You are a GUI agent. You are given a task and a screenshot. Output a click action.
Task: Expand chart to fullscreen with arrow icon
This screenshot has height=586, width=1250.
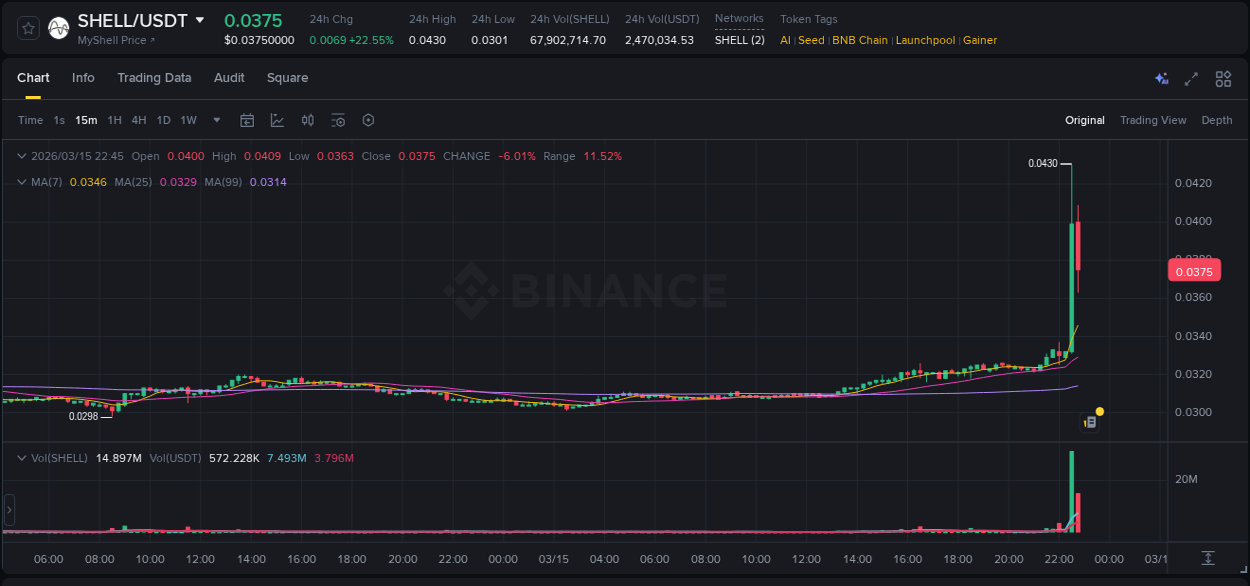[x=1191, y=78]
